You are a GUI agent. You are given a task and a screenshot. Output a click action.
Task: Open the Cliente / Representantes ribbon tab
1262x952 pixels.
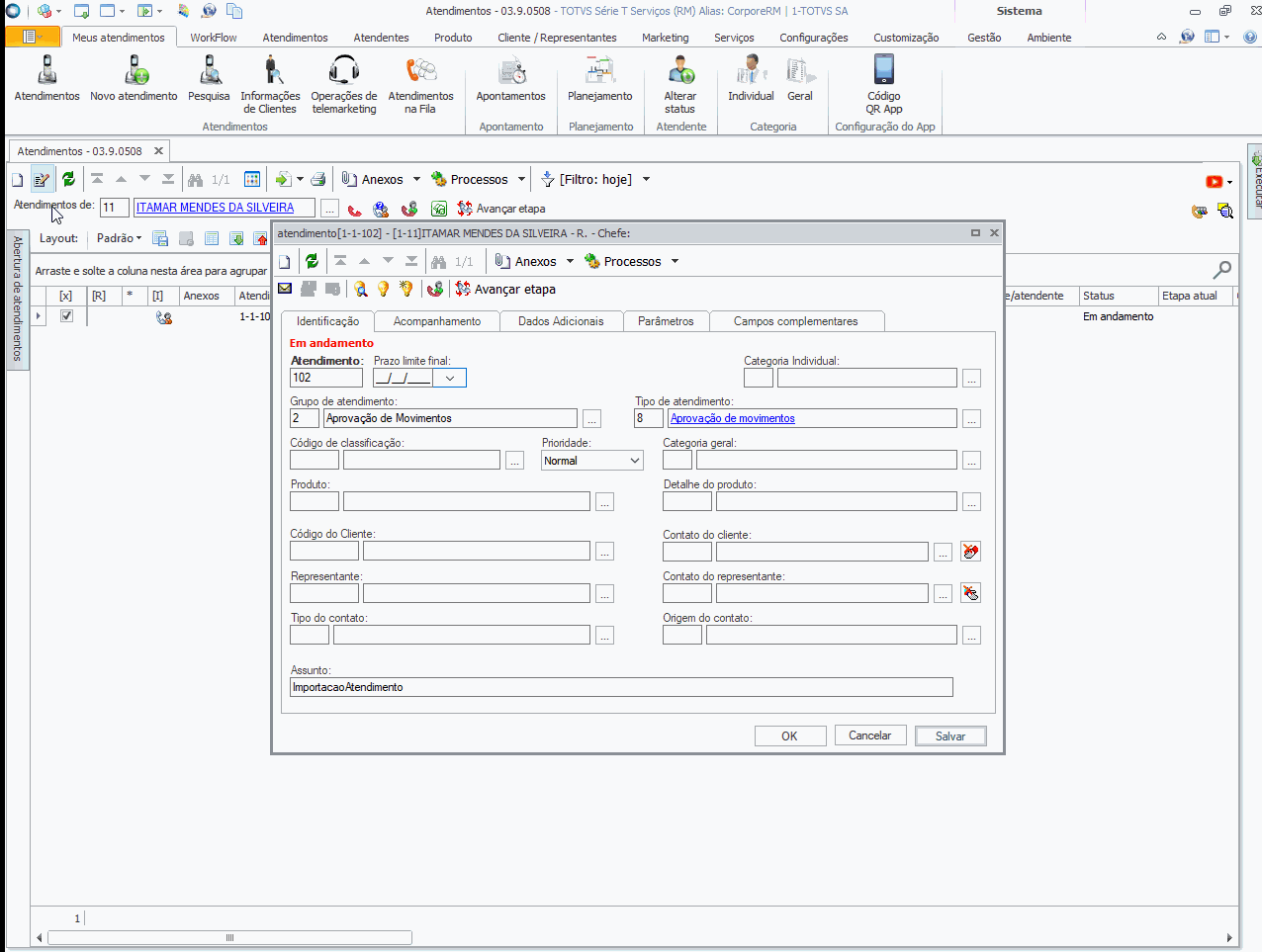coord(557,38)
